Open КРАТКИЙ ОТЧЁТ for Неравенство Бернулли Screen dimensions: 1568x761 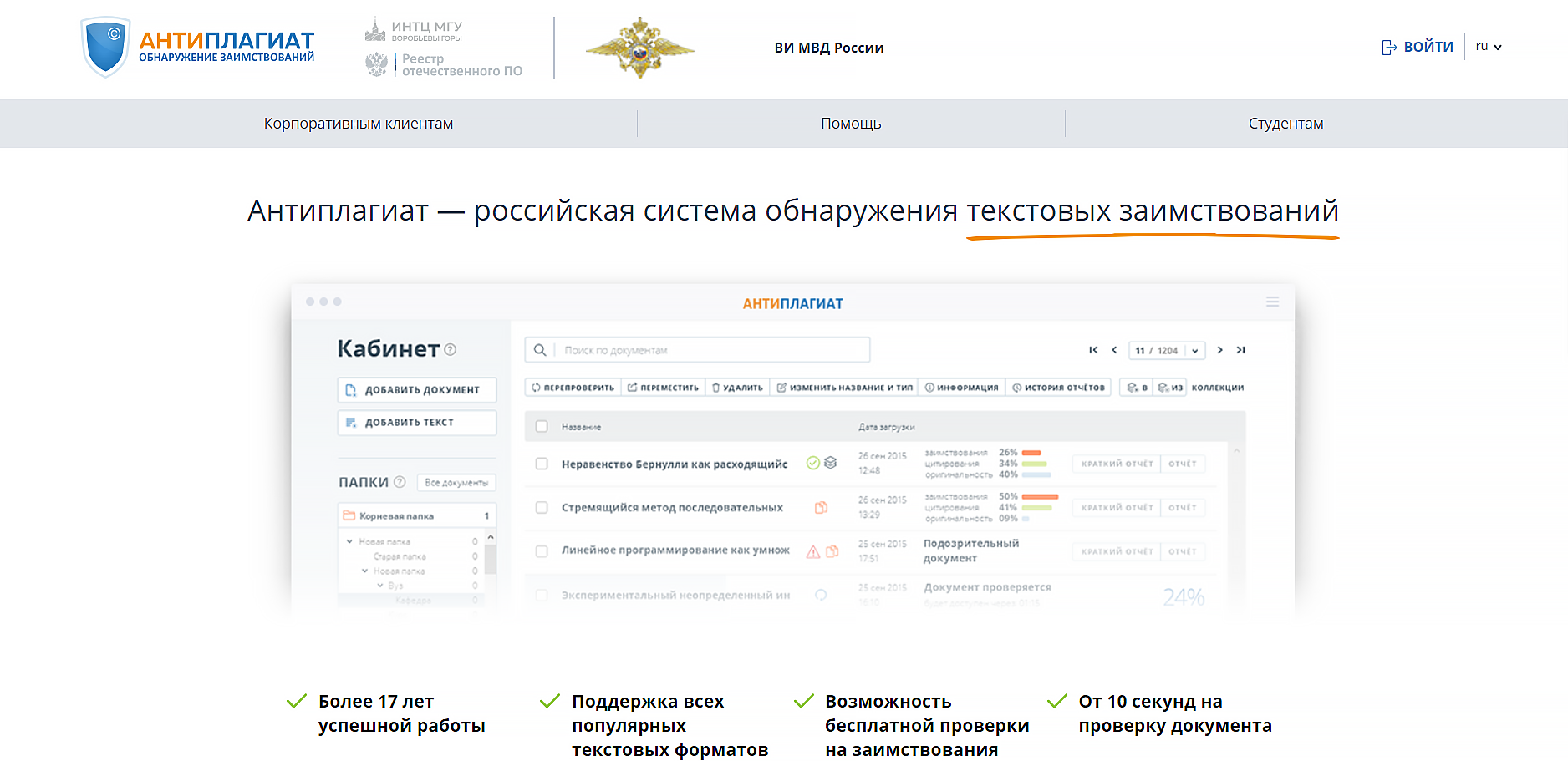point(1117,464)
